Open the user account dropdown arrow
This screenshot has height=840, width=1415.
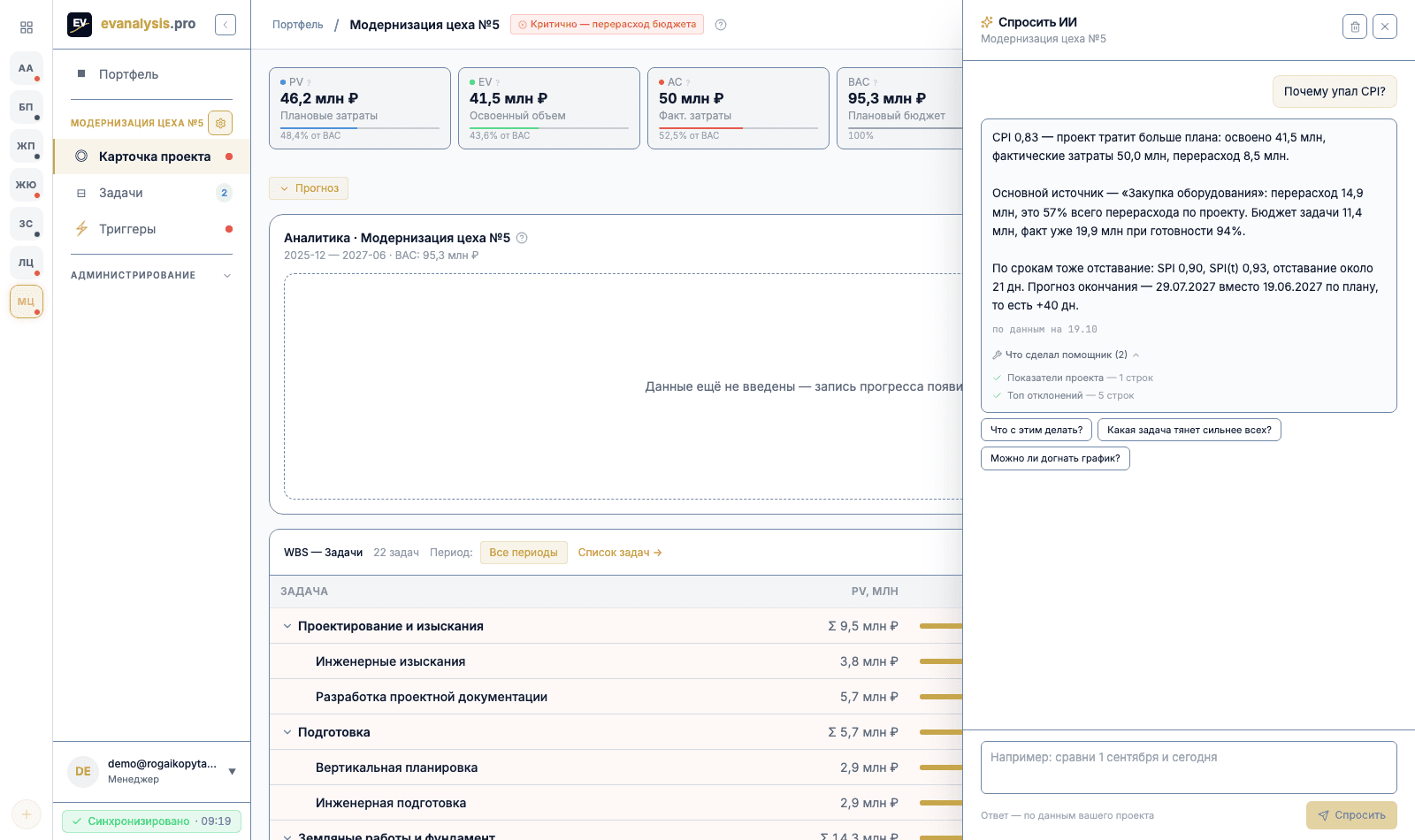(x=232, y=771)
